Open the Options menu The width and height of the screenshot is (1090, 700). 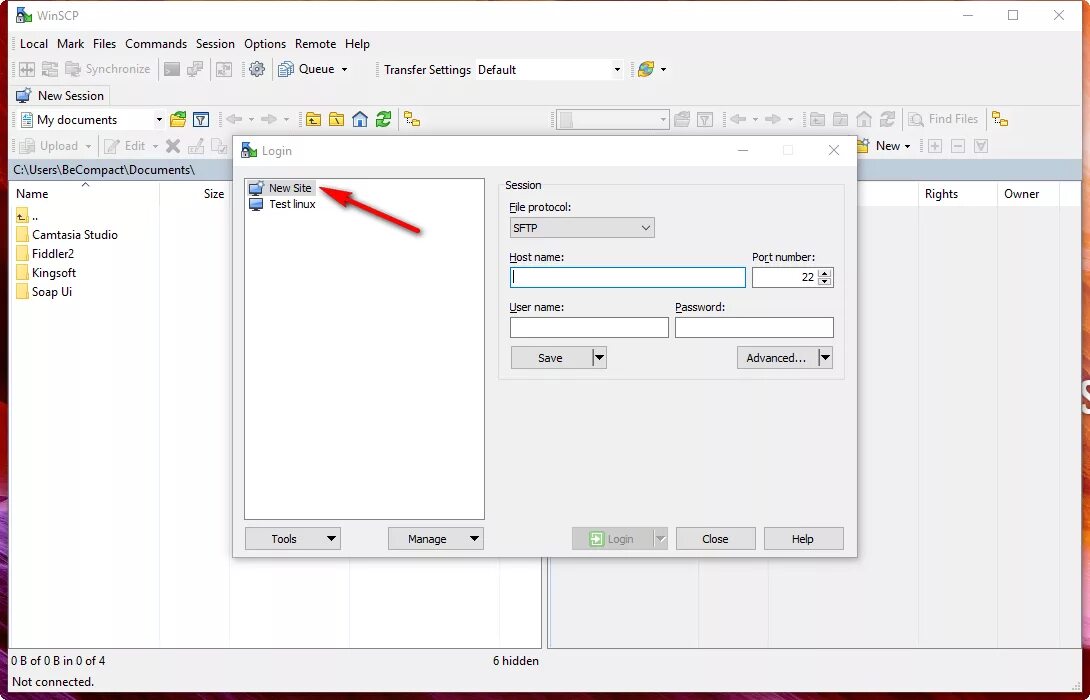[265, 44]
